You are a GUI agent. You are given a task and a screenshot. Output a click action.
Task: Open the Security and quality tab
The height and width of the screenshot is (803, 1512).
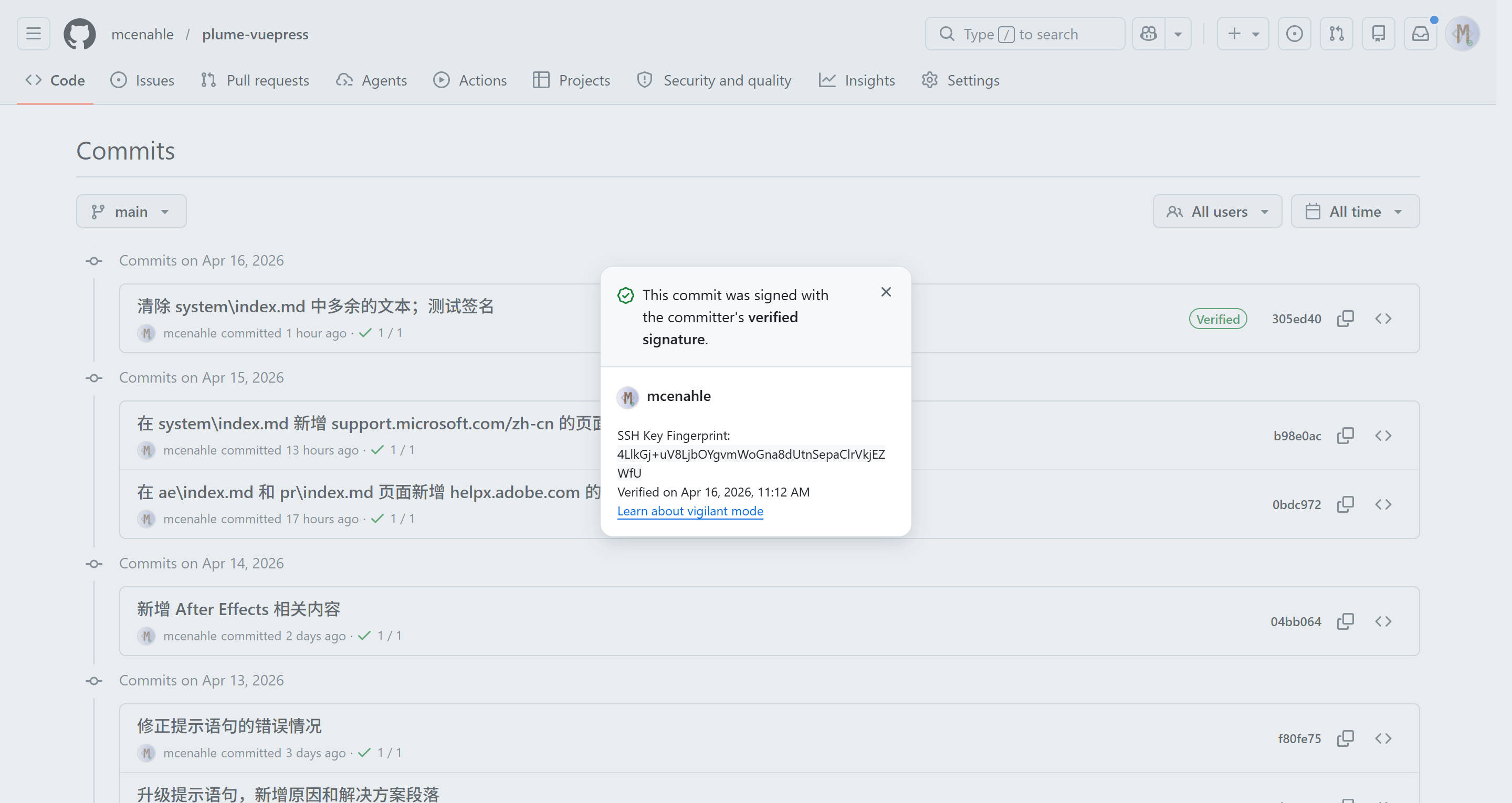(x=715, y=80)
